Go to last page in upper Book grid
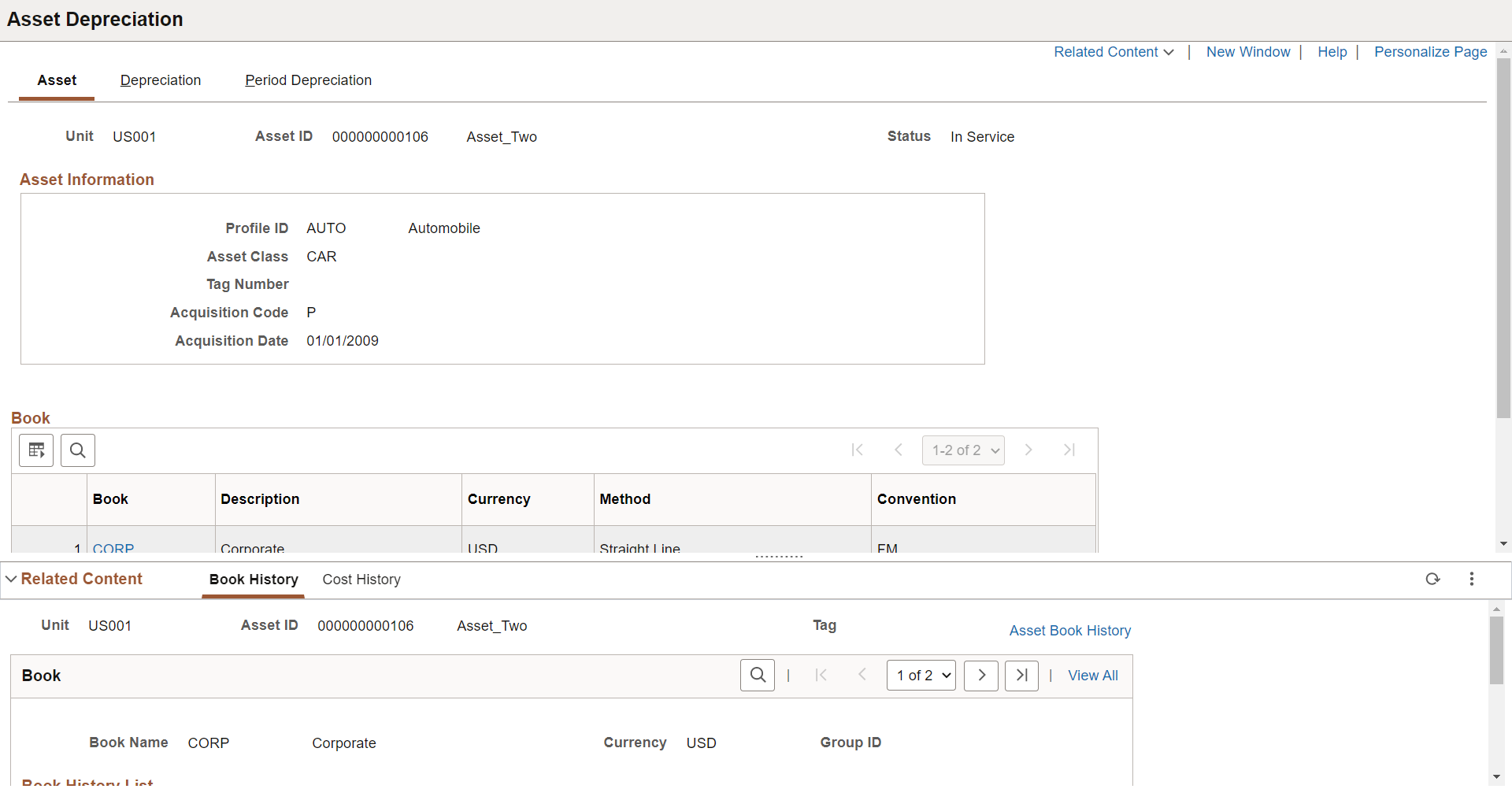1512x800 pixels. coord(1069,450)
